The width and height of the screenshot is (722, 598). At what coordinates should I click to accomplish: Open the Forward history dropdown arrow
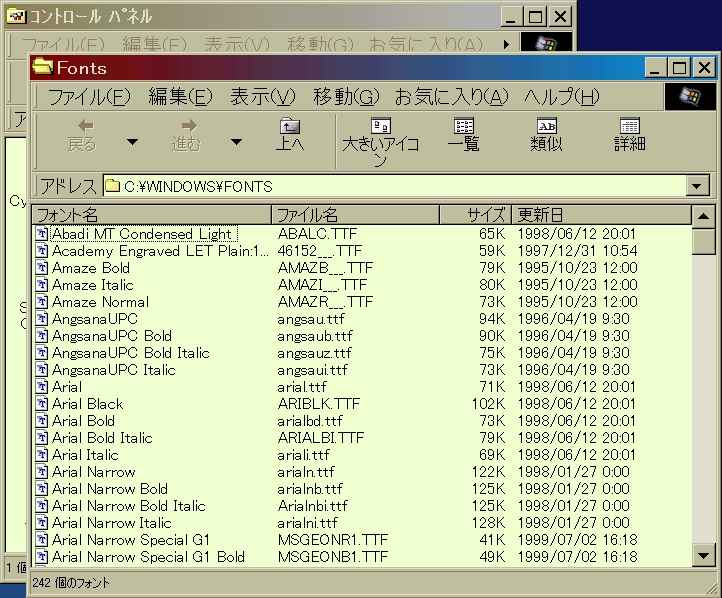[x=236, y=142]
